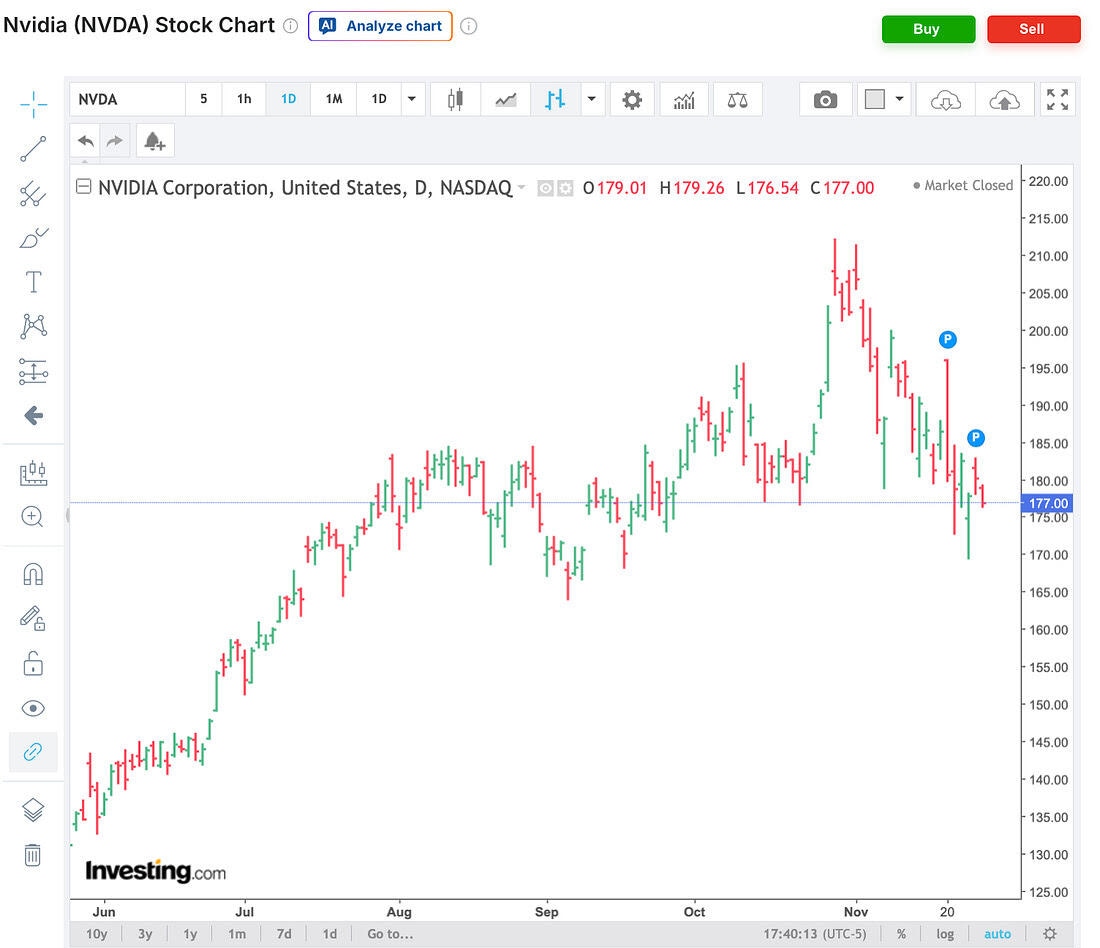Select the XABCD pattern tool
The height and width of the screenshot is (948, 1100).
(33, 326)
